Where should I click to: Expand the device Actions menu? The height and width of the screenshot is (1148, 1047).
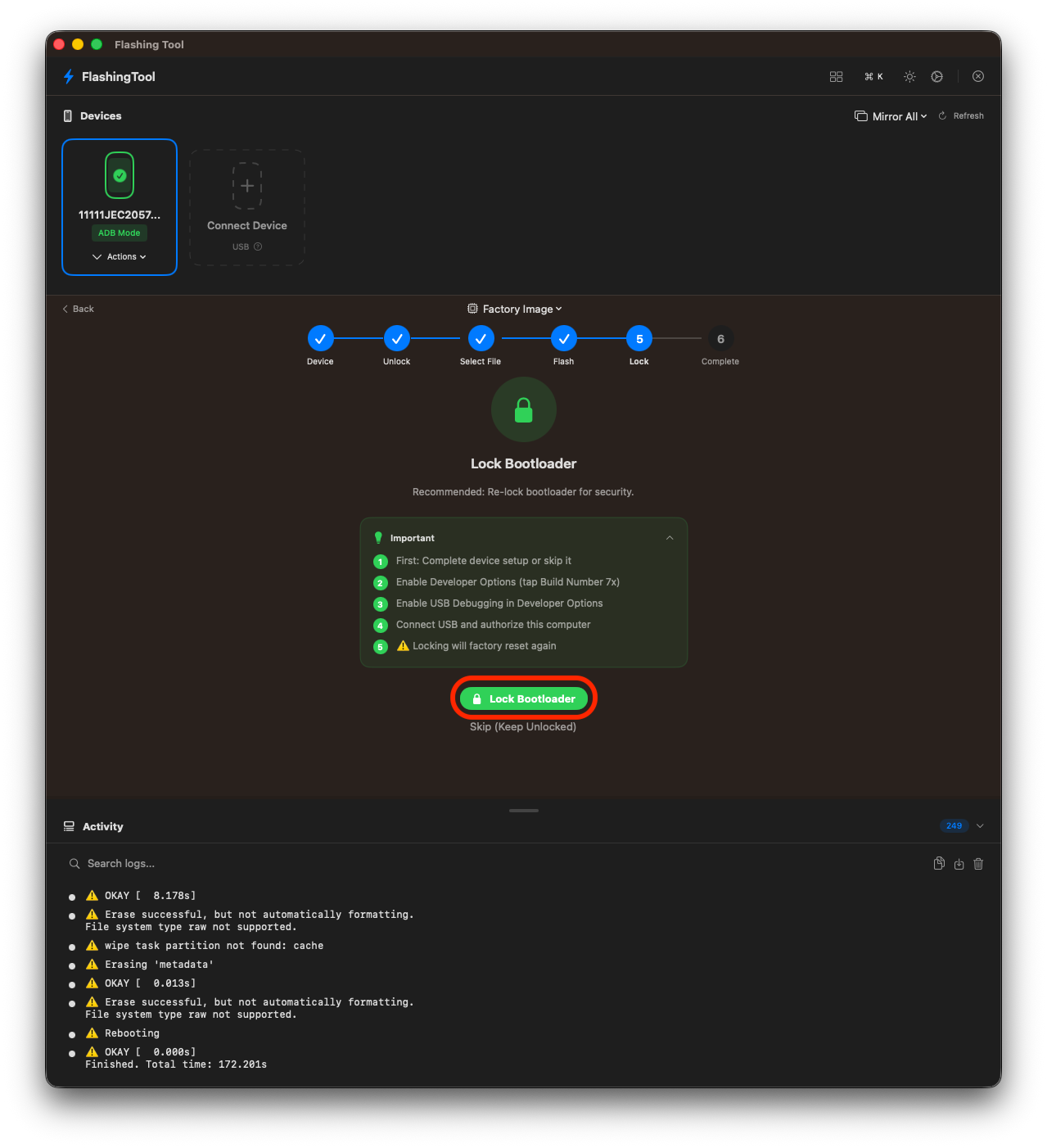coord(120,256)
